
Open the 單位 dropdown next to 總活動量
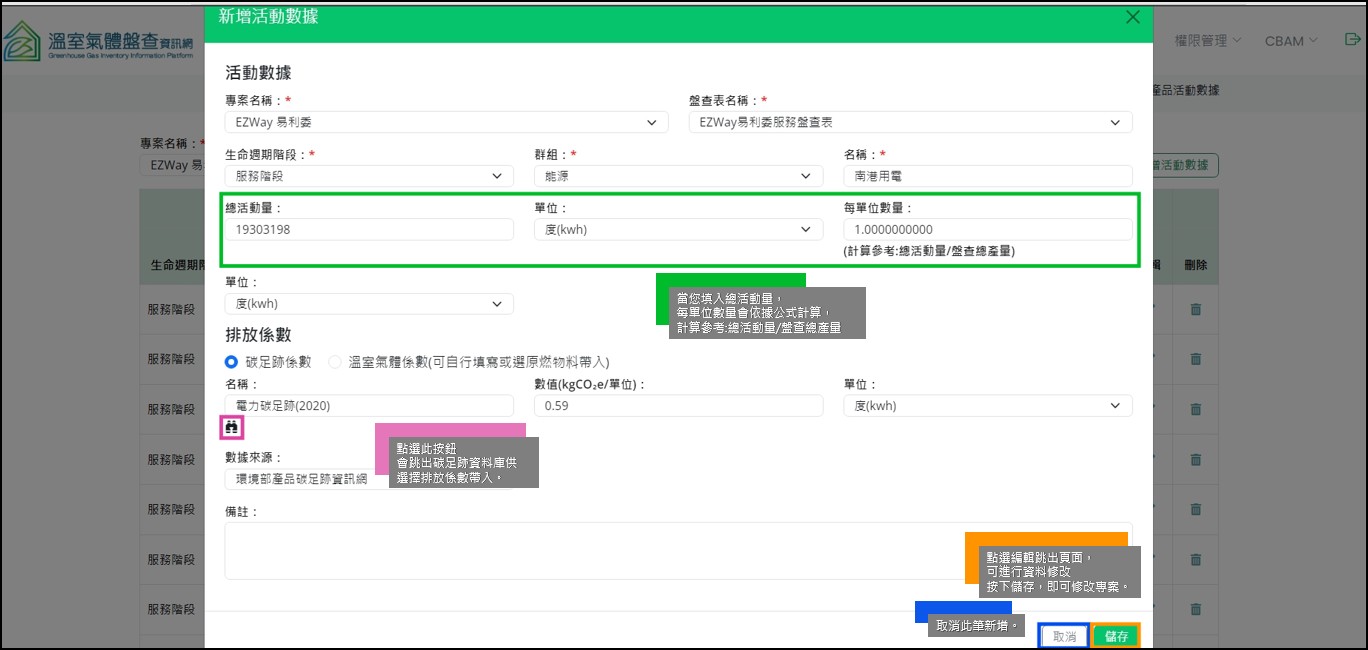(x=678, y=230)
